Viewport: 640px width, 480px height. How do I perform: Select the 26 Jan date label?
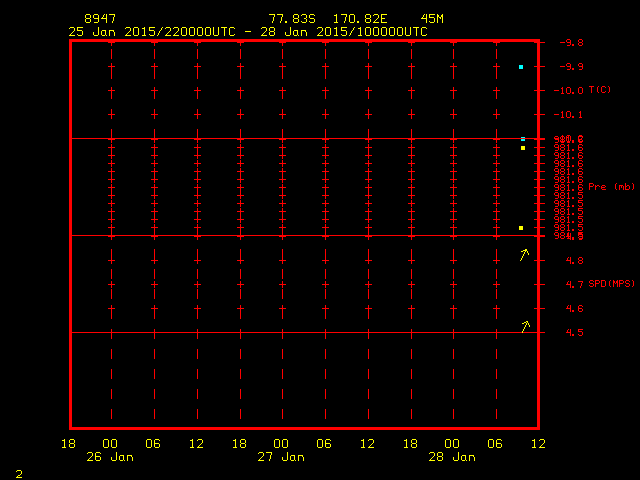click(x=110, y=457)
